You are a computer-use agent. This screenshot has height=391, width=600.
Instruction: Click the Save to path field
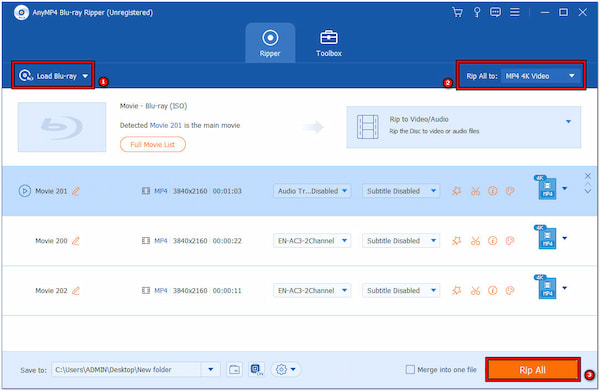coord(126,370)
